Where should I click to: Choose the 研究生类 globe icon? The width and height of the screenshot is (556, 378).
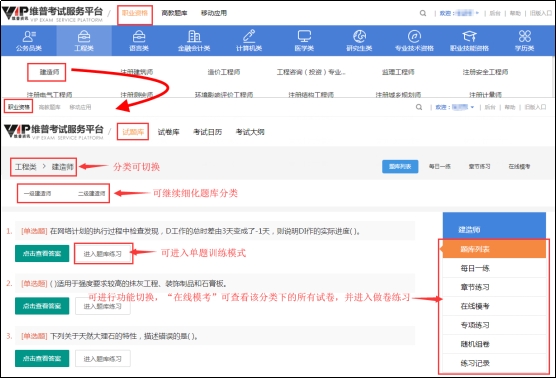(359, 36)
